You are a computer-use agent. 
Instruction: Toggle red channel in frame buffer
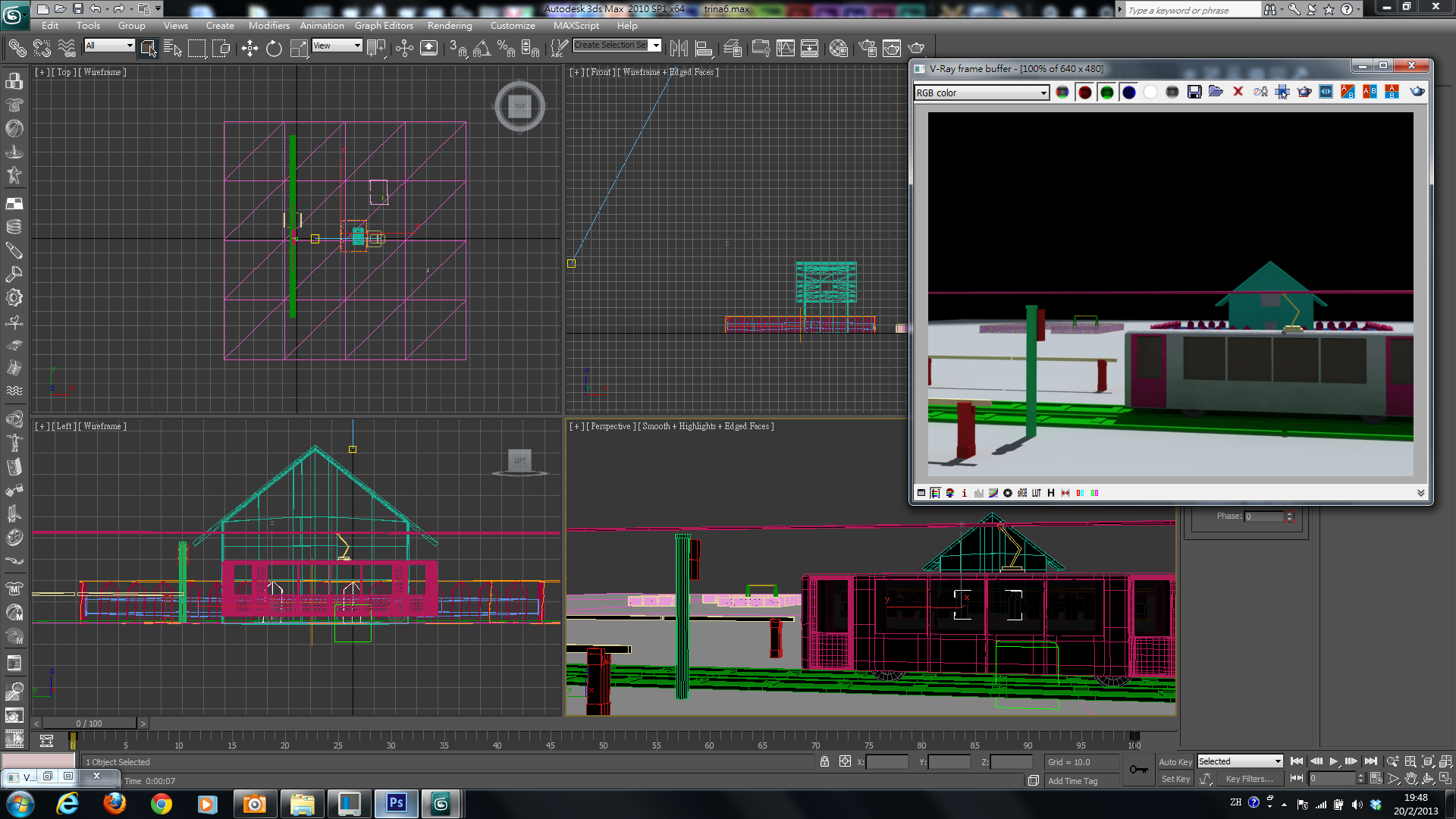point(1085,92)
